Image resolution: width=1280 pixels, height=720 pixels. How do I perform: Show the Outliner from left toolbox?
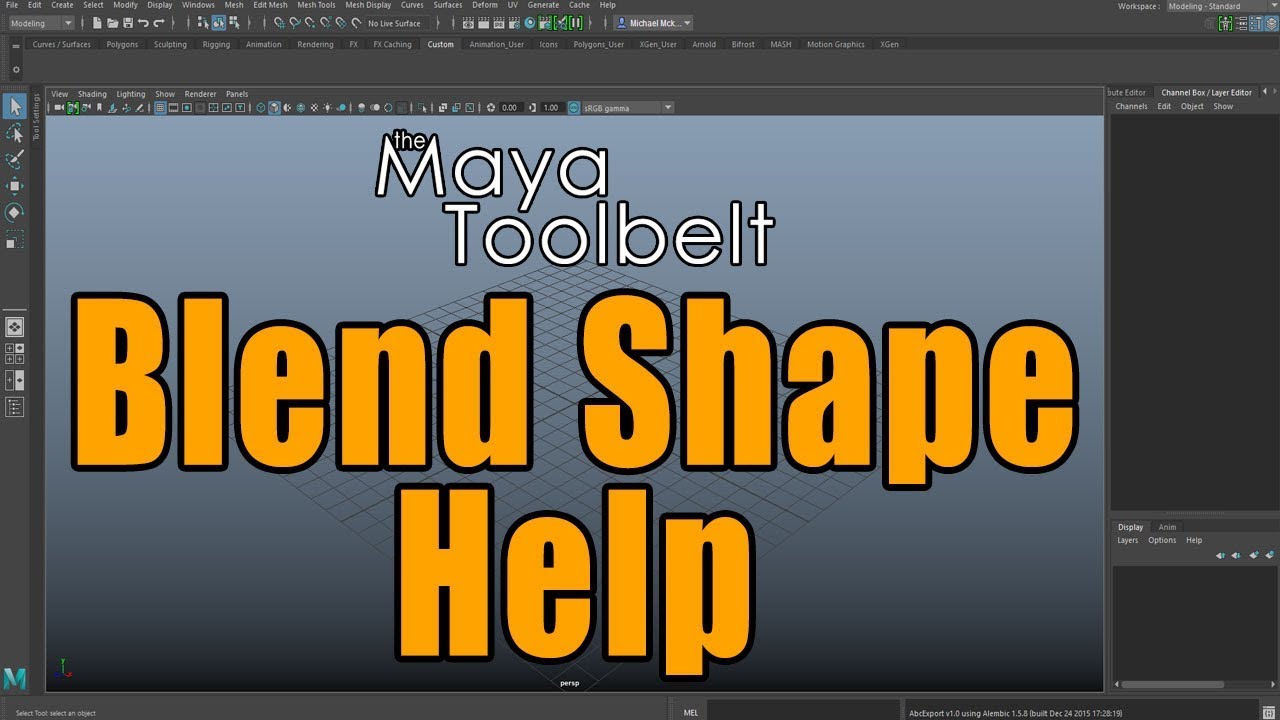pyautogui.click(x=15, y=406)
